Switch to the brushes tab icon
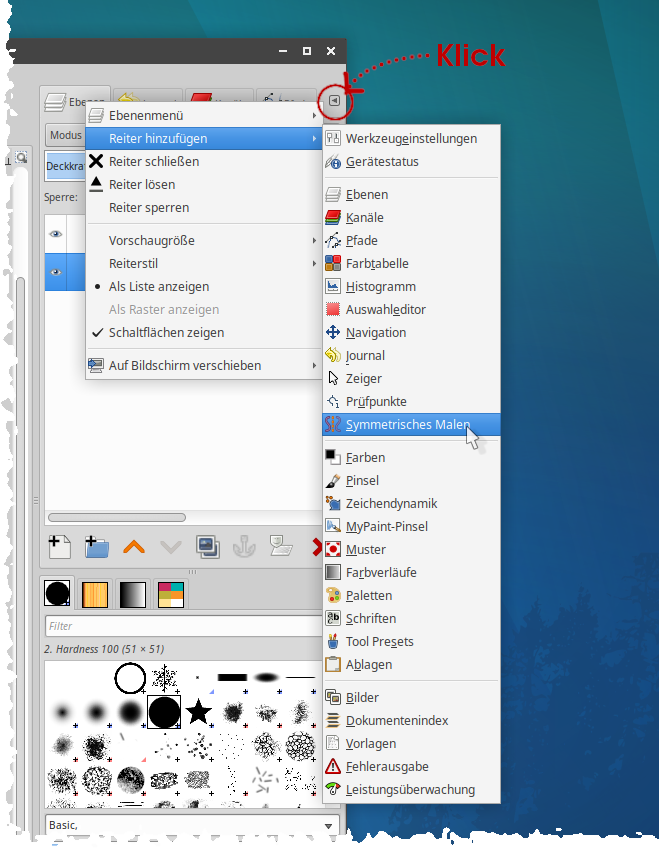The image size is (659, 848). point(58,594)
